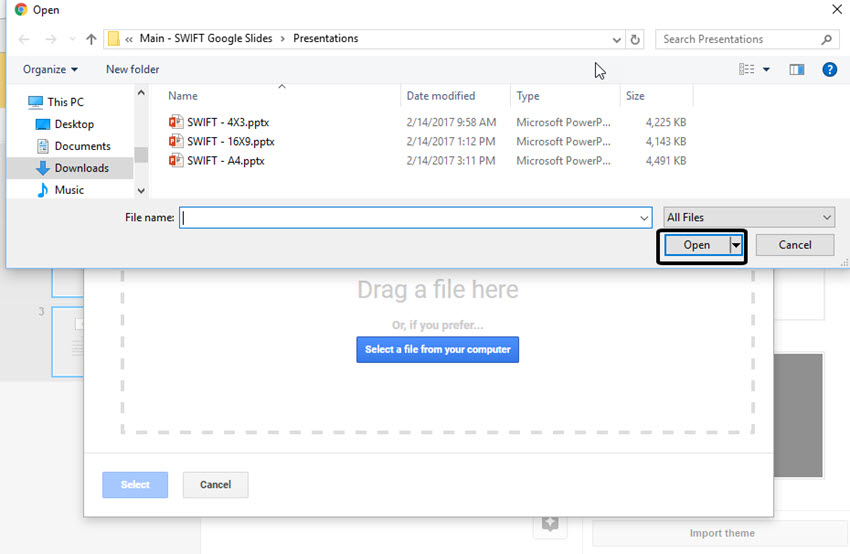Go up one folder level
Image resolution: width=850 pixels, height=554 pixels.
[x=91, y=39]
